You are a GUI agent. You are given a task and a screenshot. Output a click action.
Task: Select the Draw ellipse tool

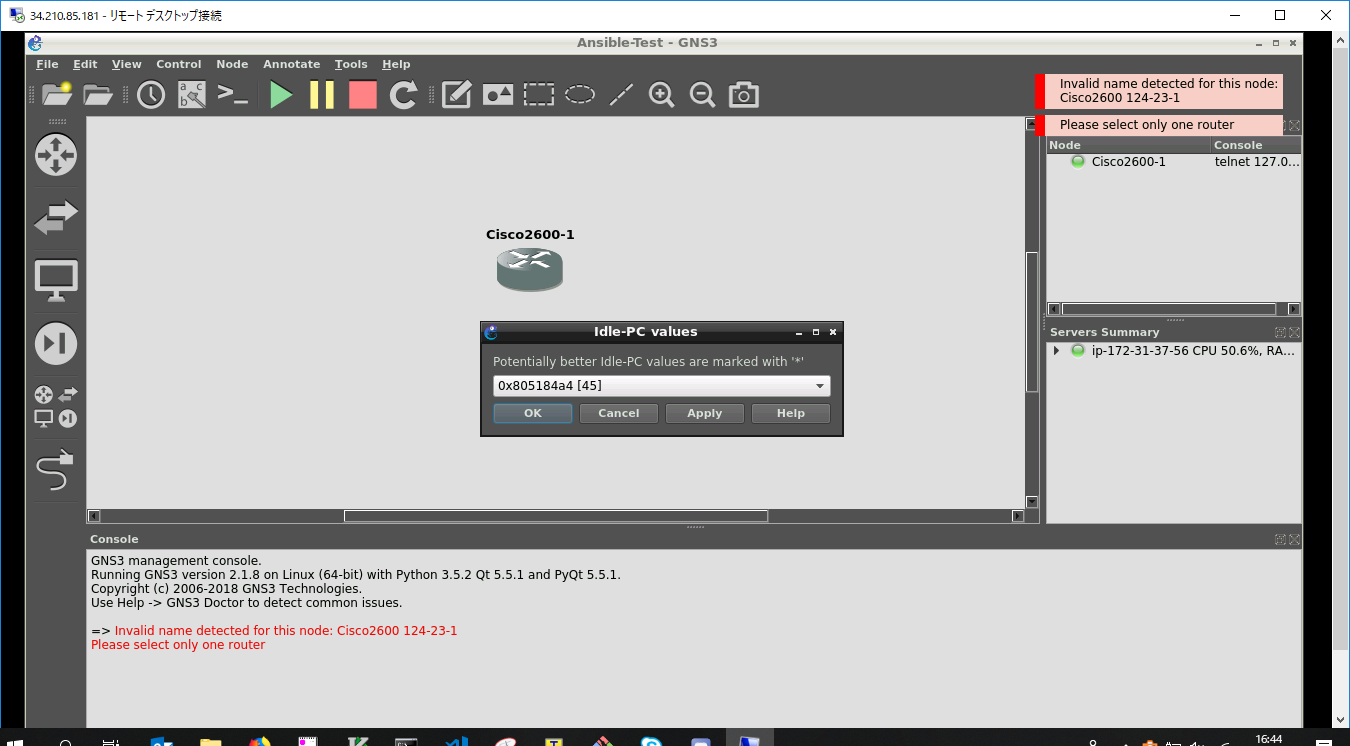point(580,94)
